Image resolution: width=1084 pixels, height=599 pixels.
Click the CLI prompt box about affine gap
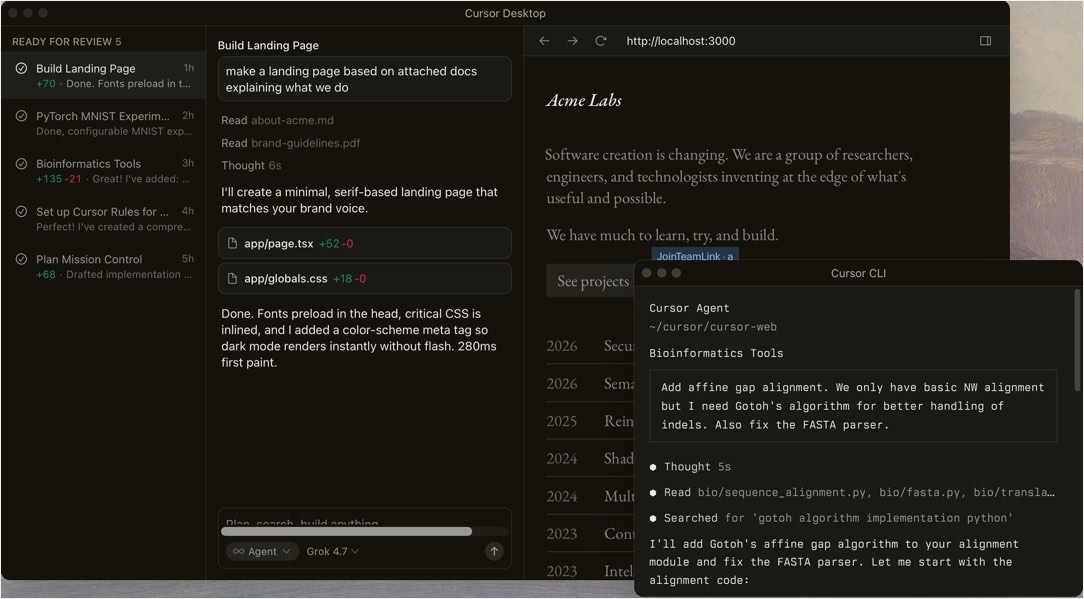853,405
